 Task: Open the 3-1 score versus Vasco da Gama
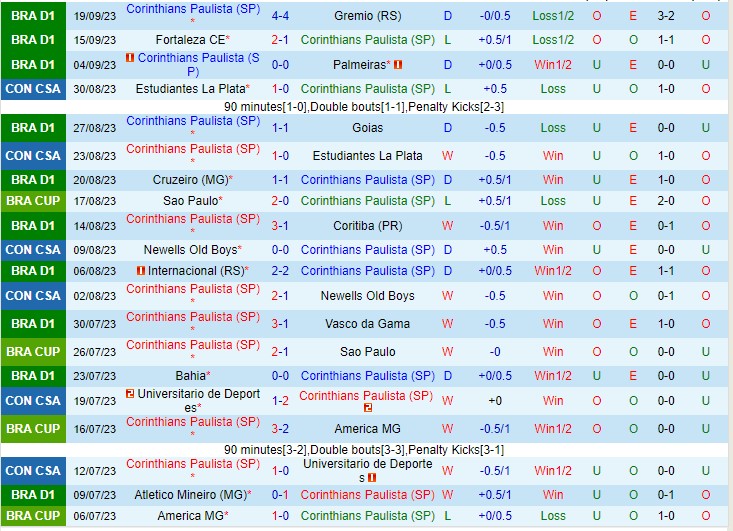point(280,323)
